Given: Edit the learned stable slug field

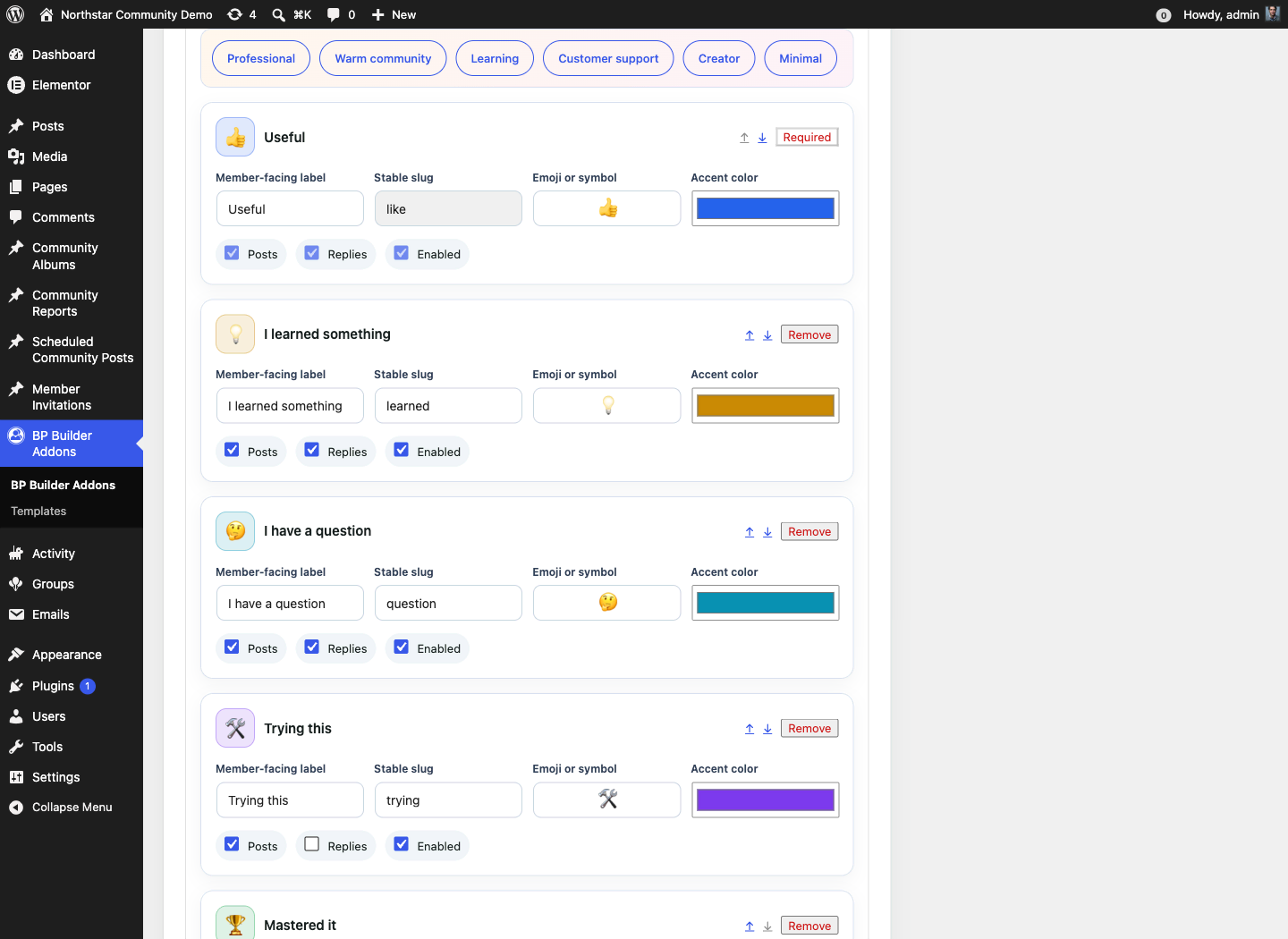Looking at the screenshot, I should (448, 405).
